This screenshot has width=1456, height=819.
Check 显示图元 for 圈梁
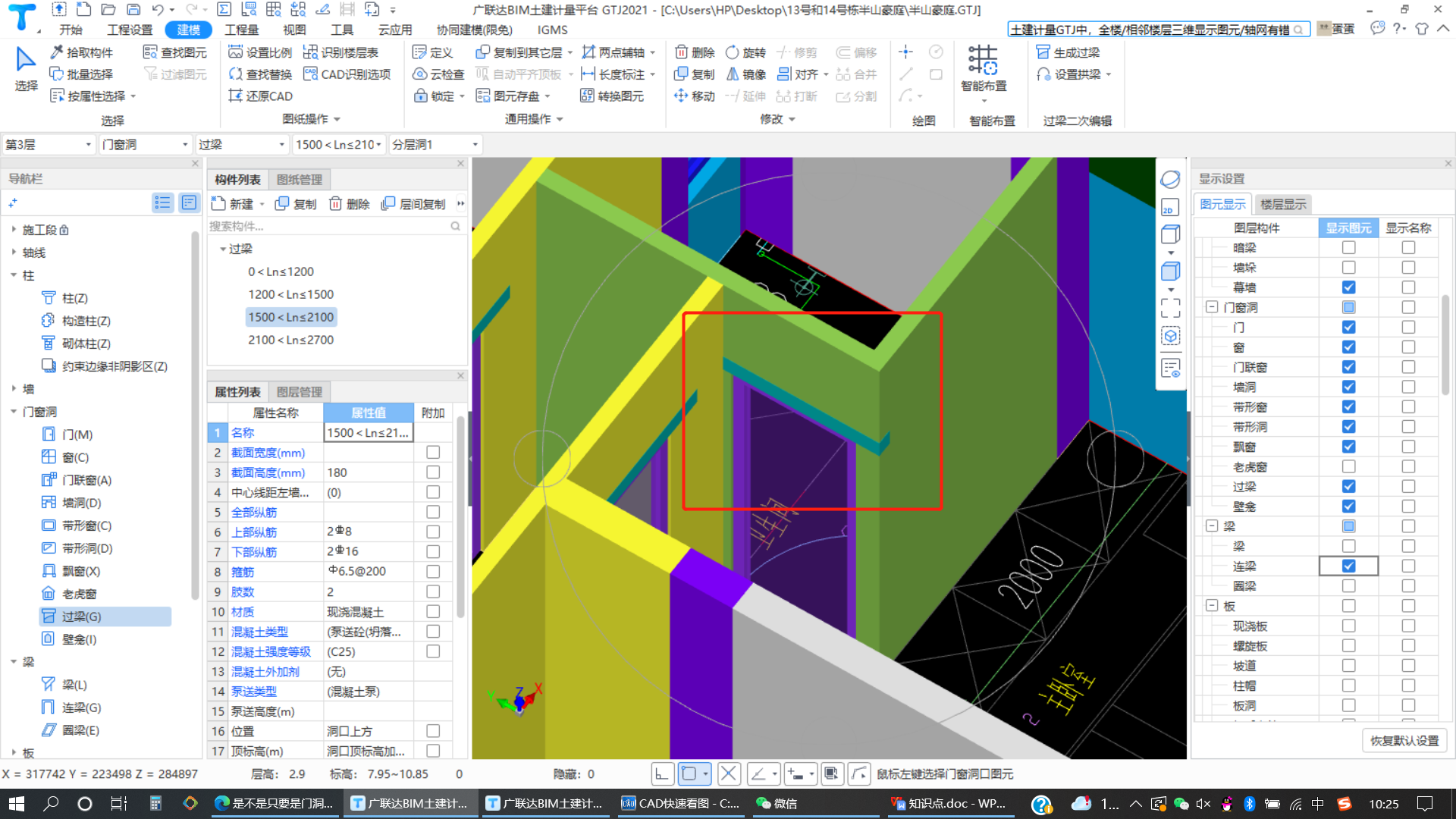point(1348,585)
